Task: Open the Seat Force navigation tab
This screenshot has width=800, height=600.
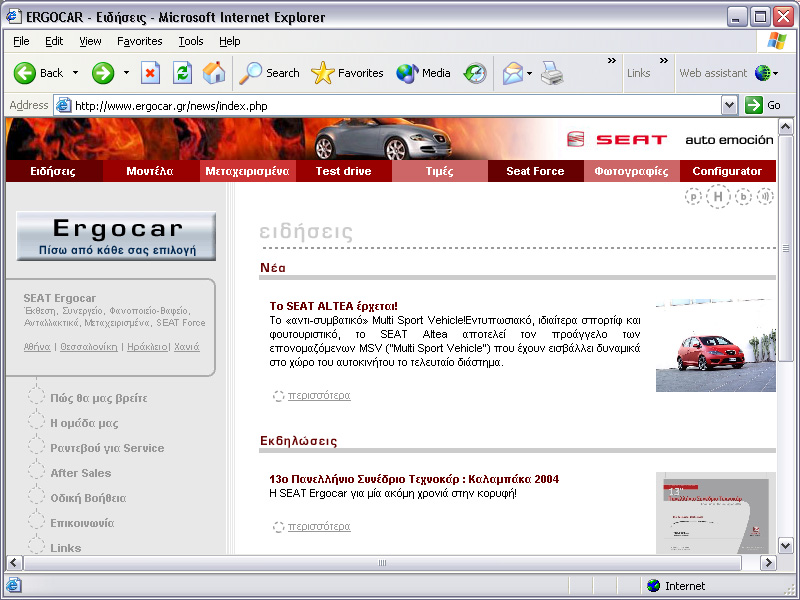Action: [536, 171]
